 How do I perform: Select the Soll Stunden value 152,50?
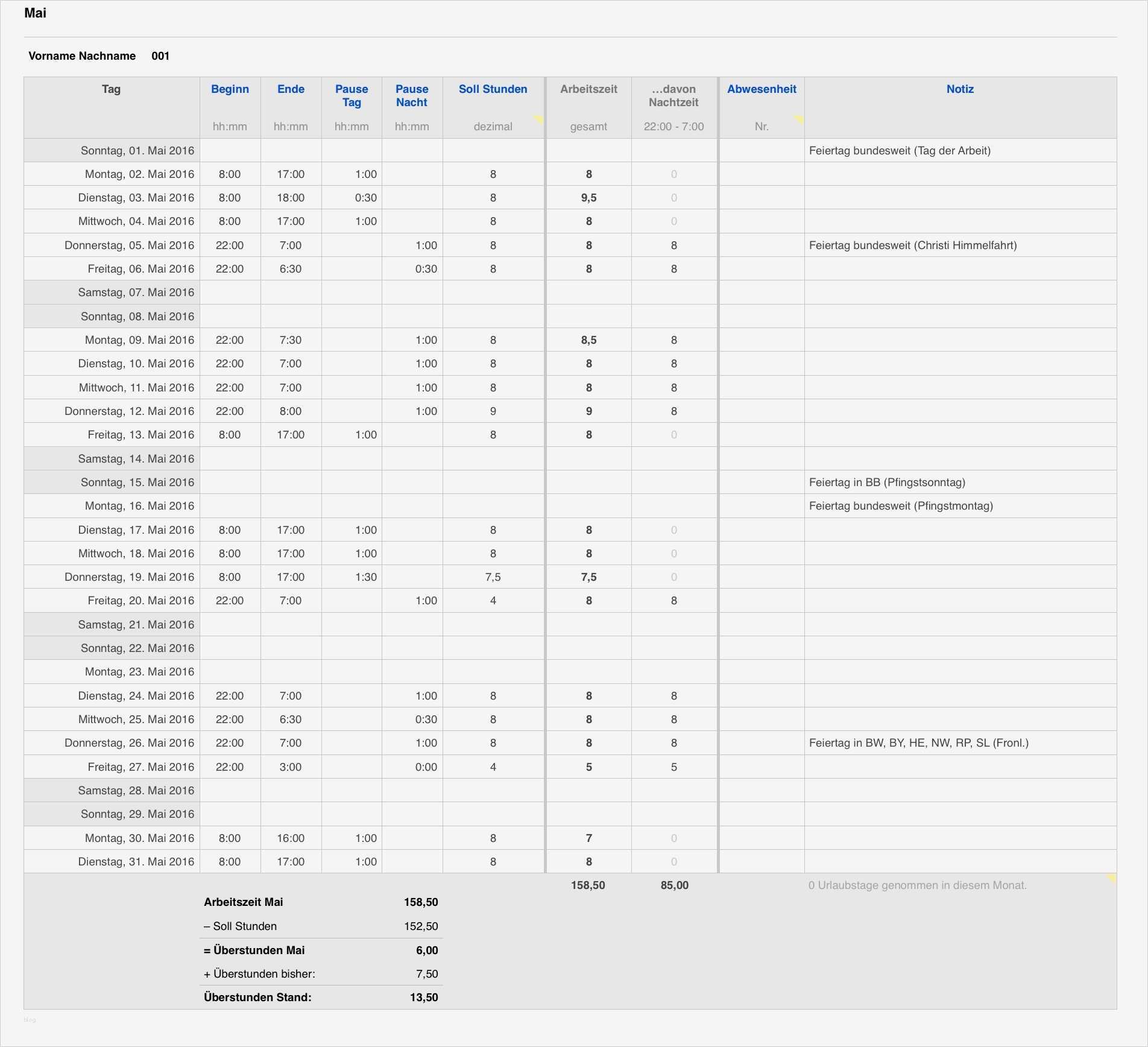coord(421,926)
